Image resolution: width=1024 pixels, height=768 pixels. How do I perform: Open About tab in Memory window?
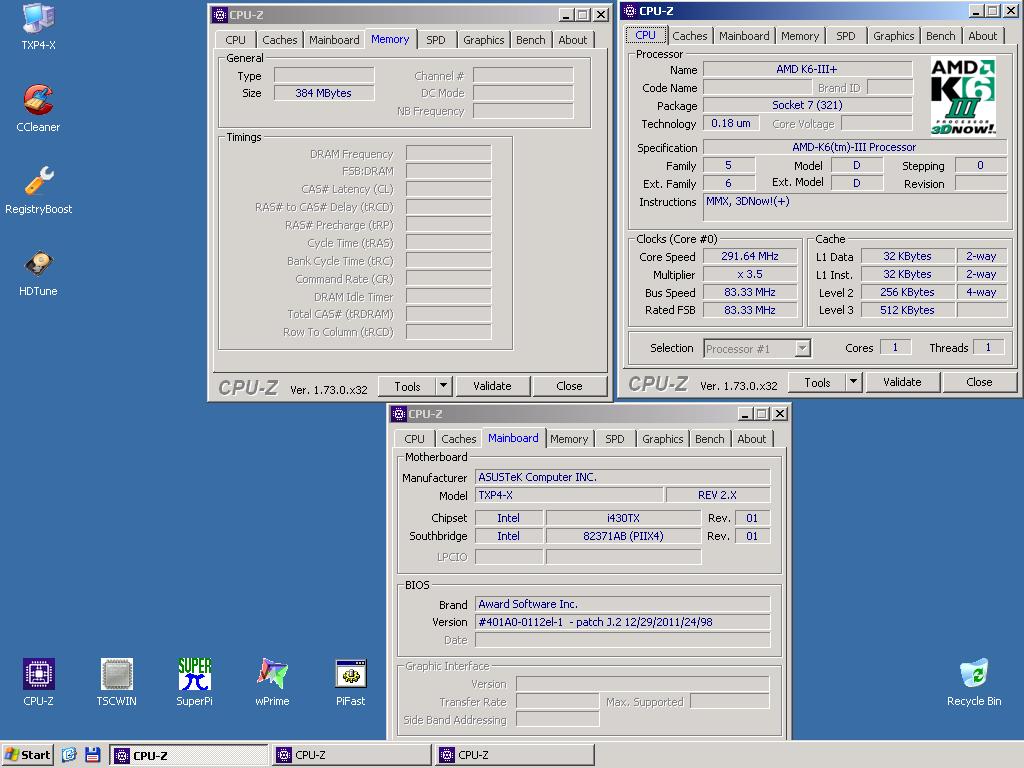(573, 40)
